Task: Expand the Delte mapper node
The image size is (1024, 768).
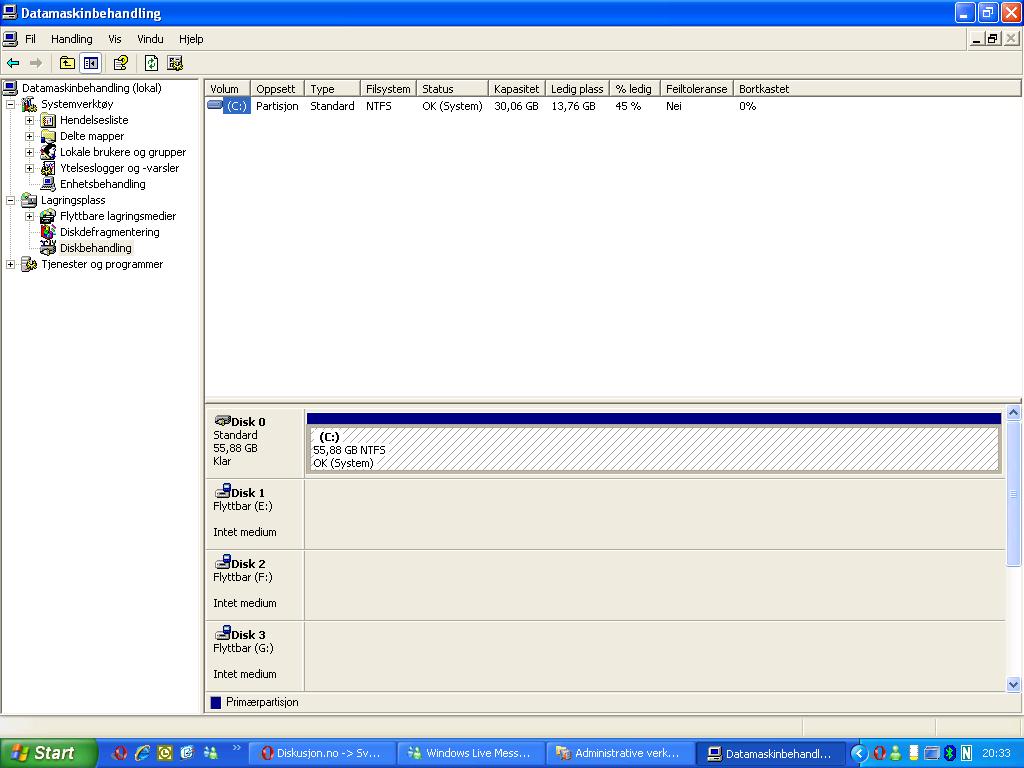Action: pos(29,136)
